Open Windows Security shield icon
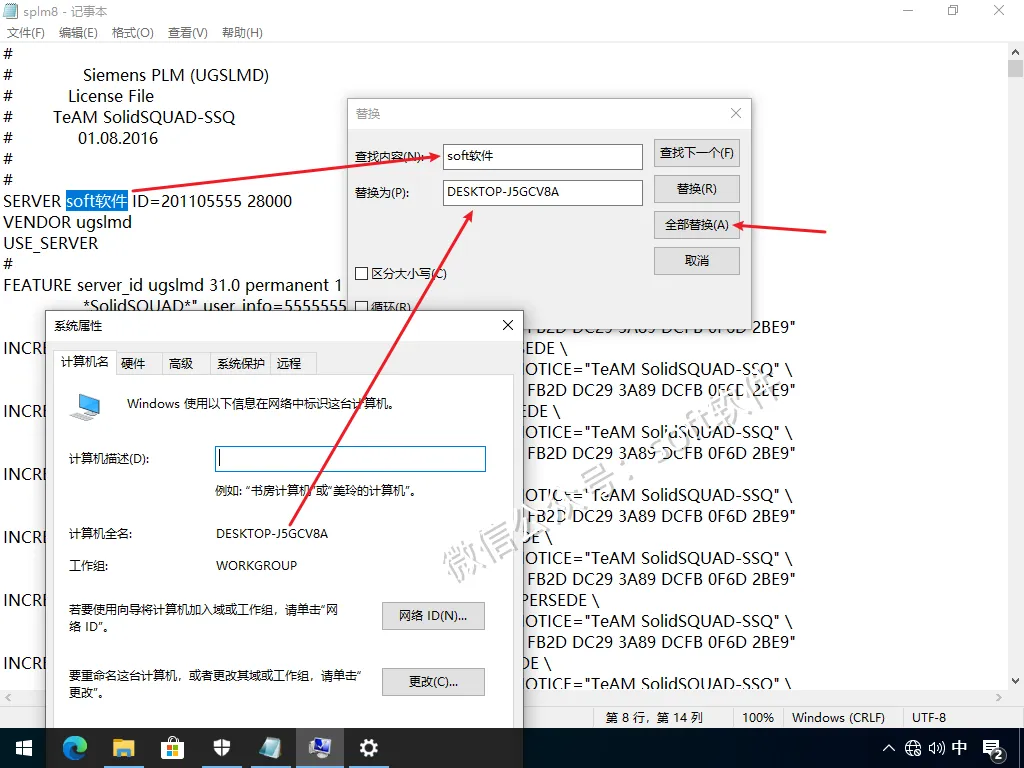 [221, 748]
